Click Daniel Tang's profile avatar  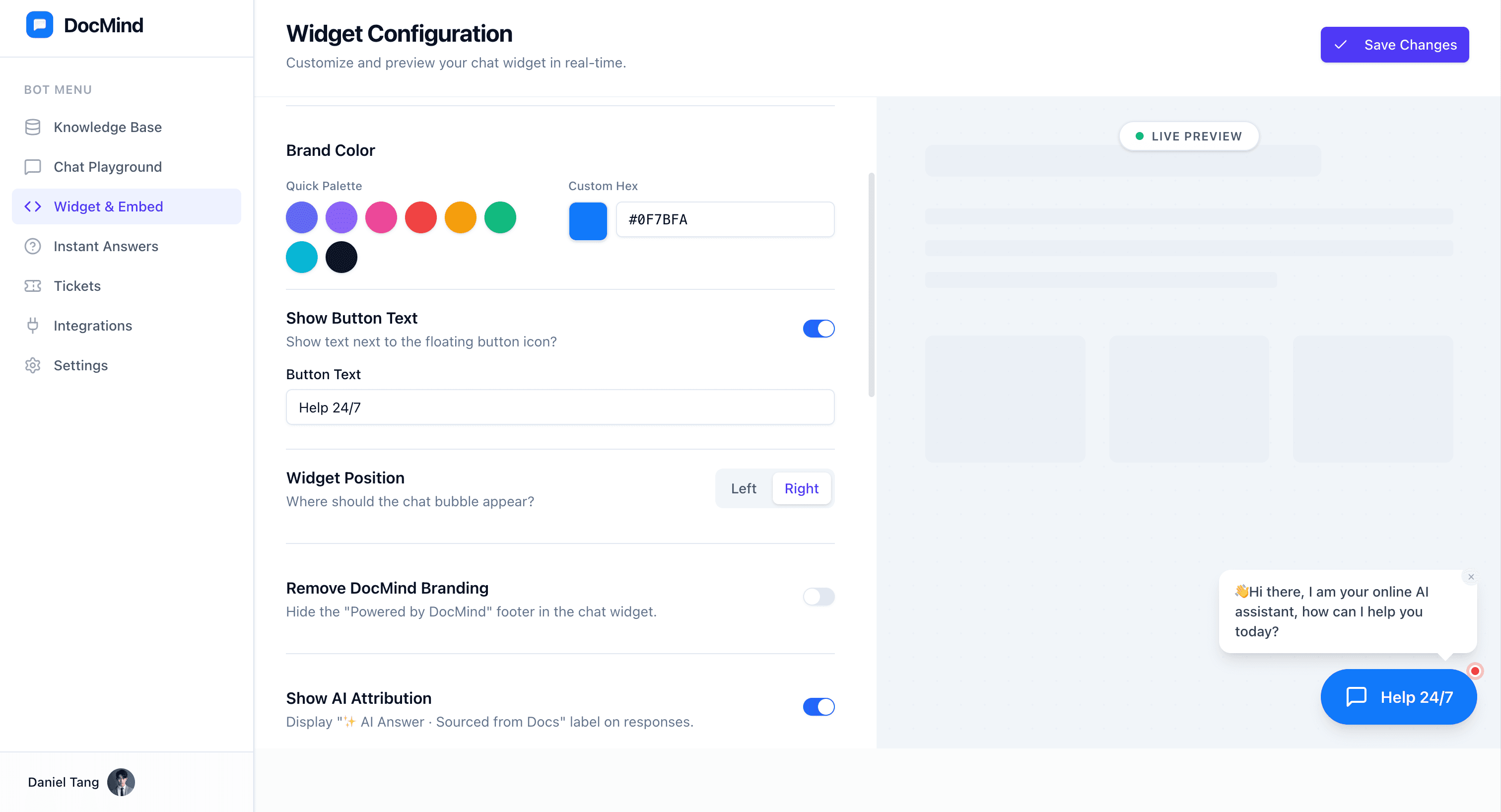[121, 782]
